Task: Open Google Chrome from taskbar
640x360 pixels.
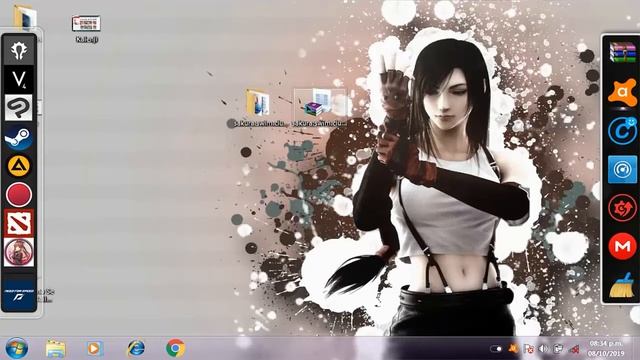Action: point(176,348)
